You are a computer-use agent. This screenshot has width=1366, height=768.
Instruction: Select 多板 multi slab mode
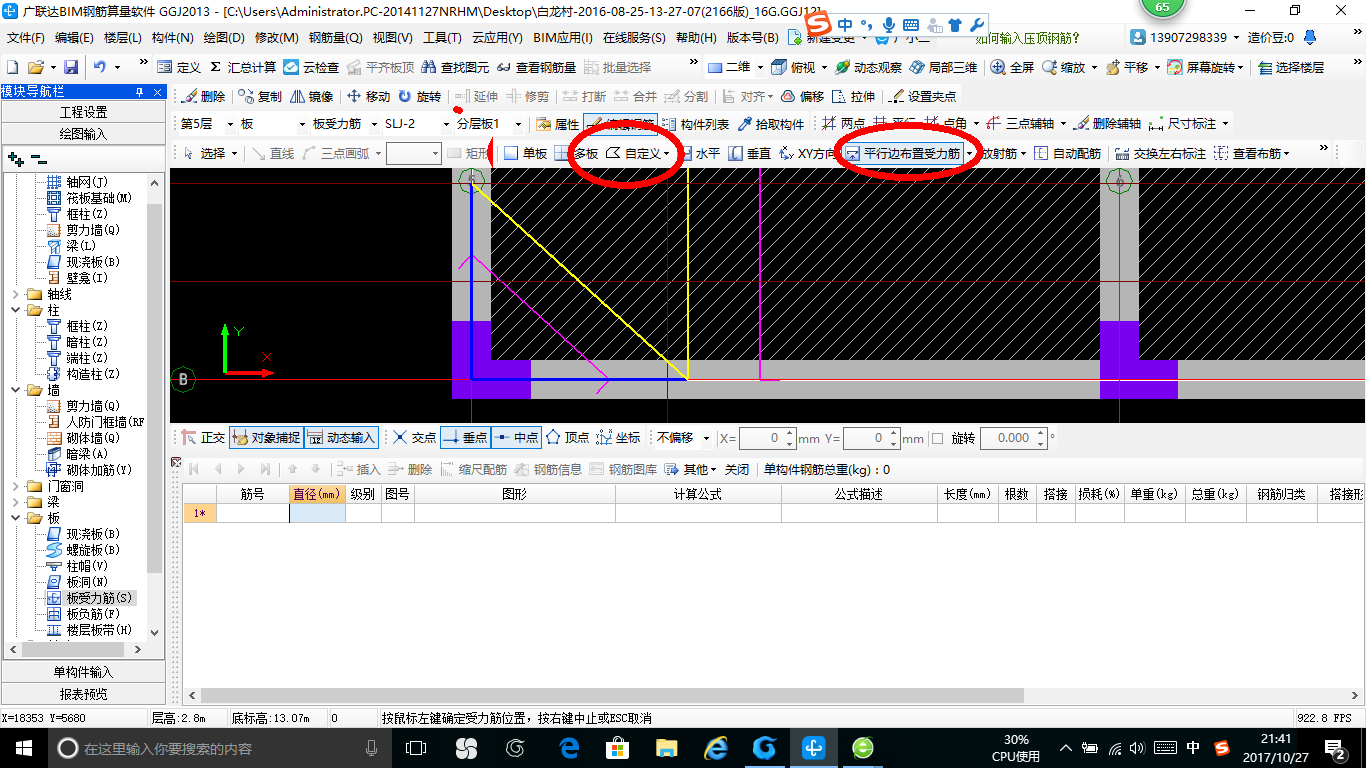point(577,153)
